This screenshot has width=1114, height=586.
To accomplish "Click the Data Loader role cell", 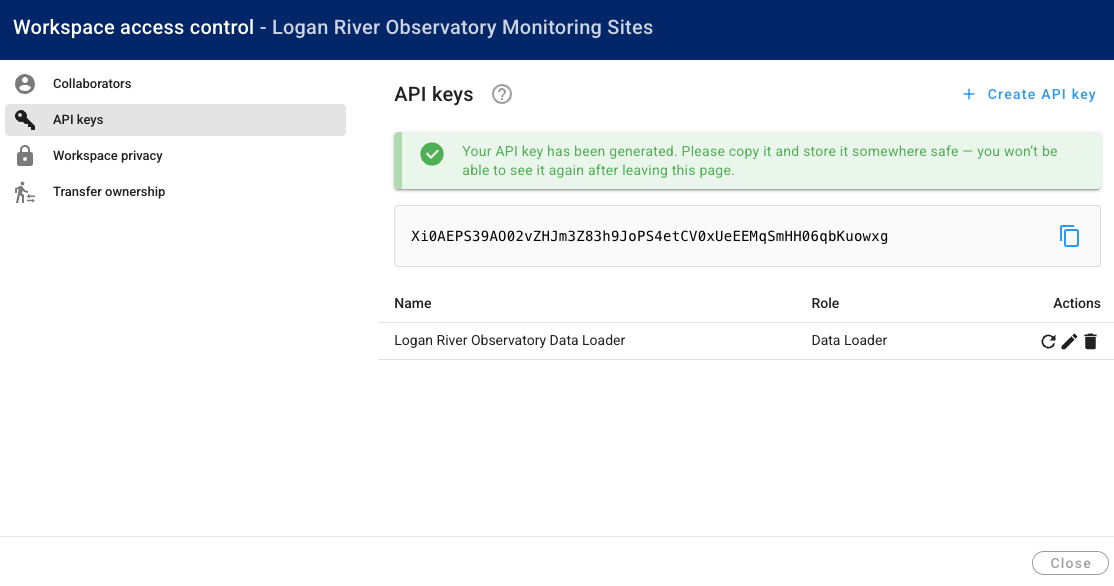I will click(849, 340).
